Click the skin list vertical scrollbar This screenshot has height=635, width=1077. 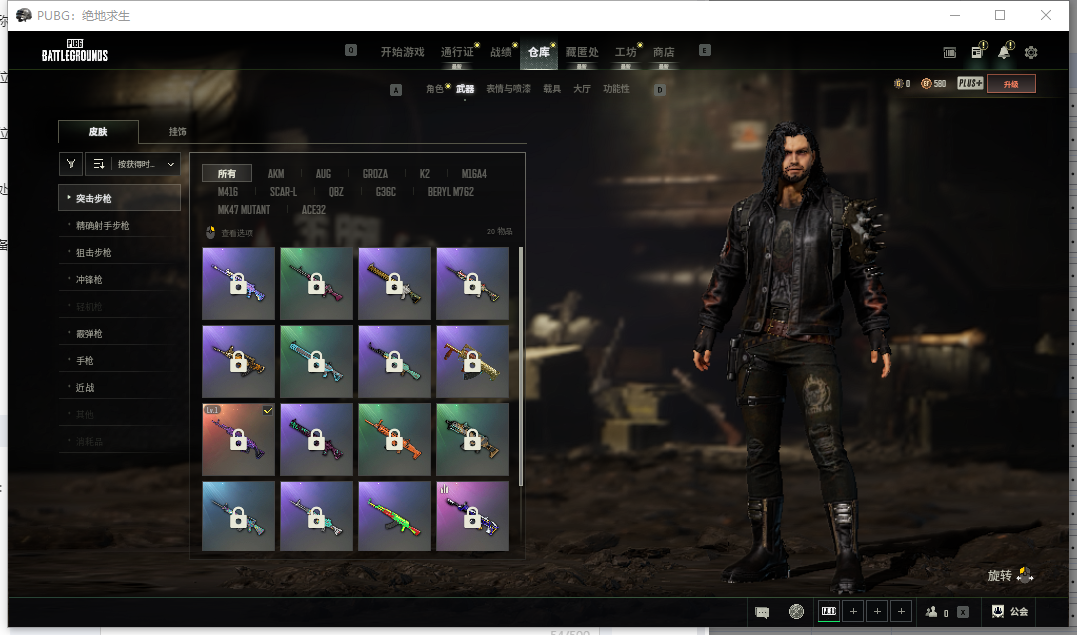pos(520,365)
